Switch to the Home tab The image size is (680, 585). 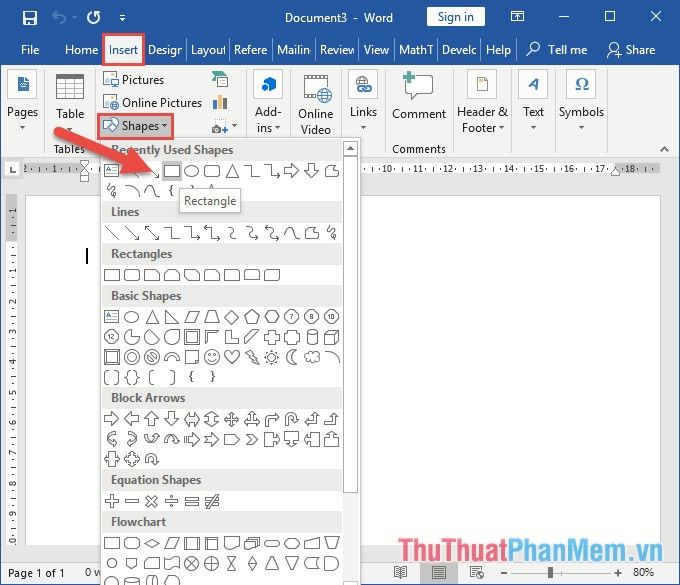click(x=81, y=50)
